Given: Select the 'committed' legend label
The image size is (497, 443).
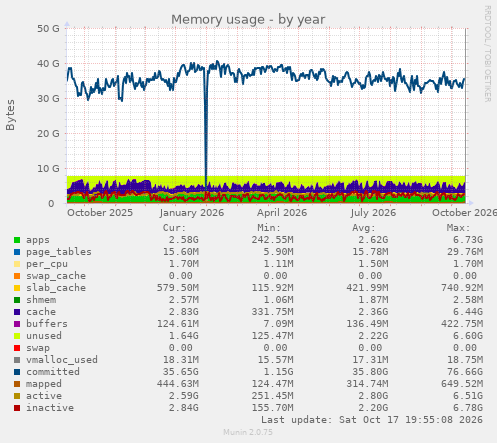Looking at the screenshot, I should tap(53, 372).
